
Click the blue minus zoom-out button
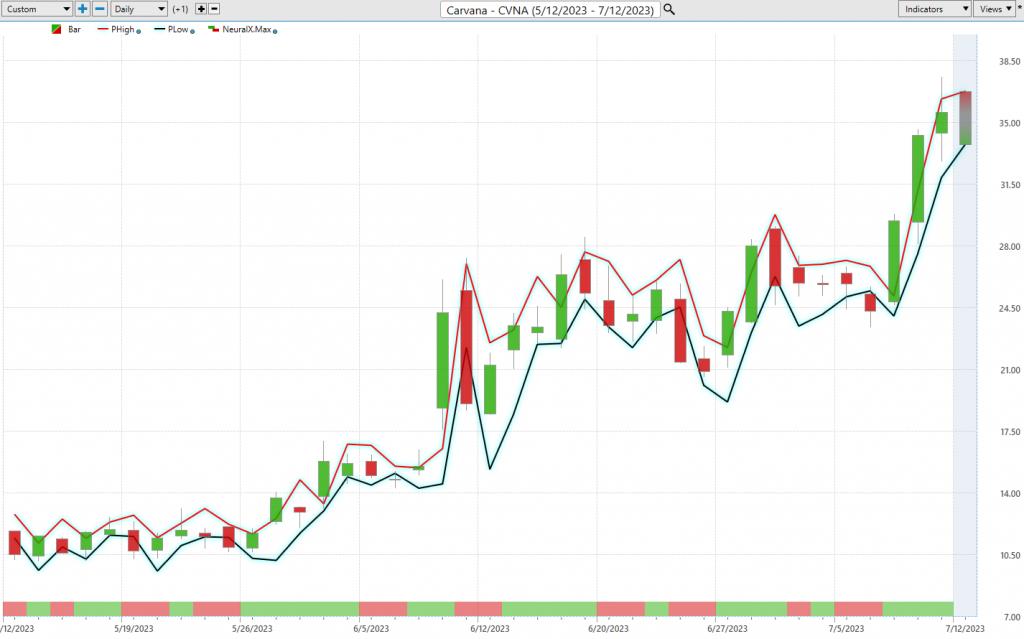[x=100, y=9]
